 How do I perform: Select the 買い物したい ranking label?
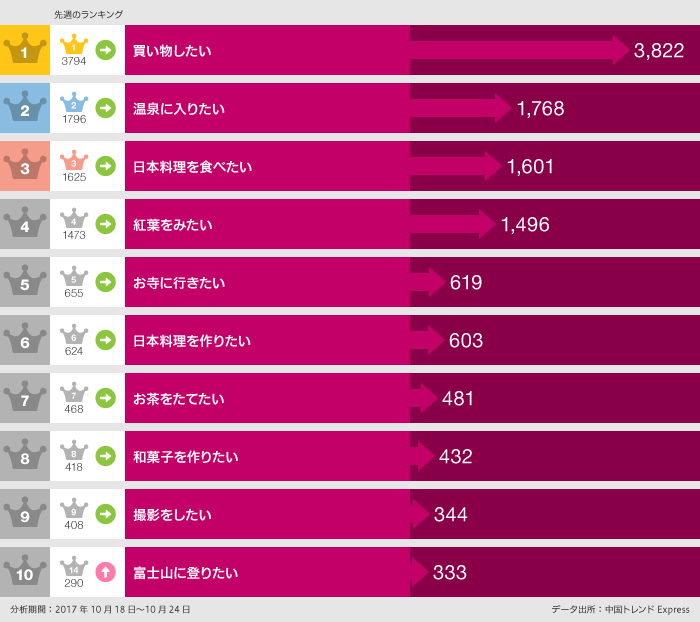[x=172, y=50]
